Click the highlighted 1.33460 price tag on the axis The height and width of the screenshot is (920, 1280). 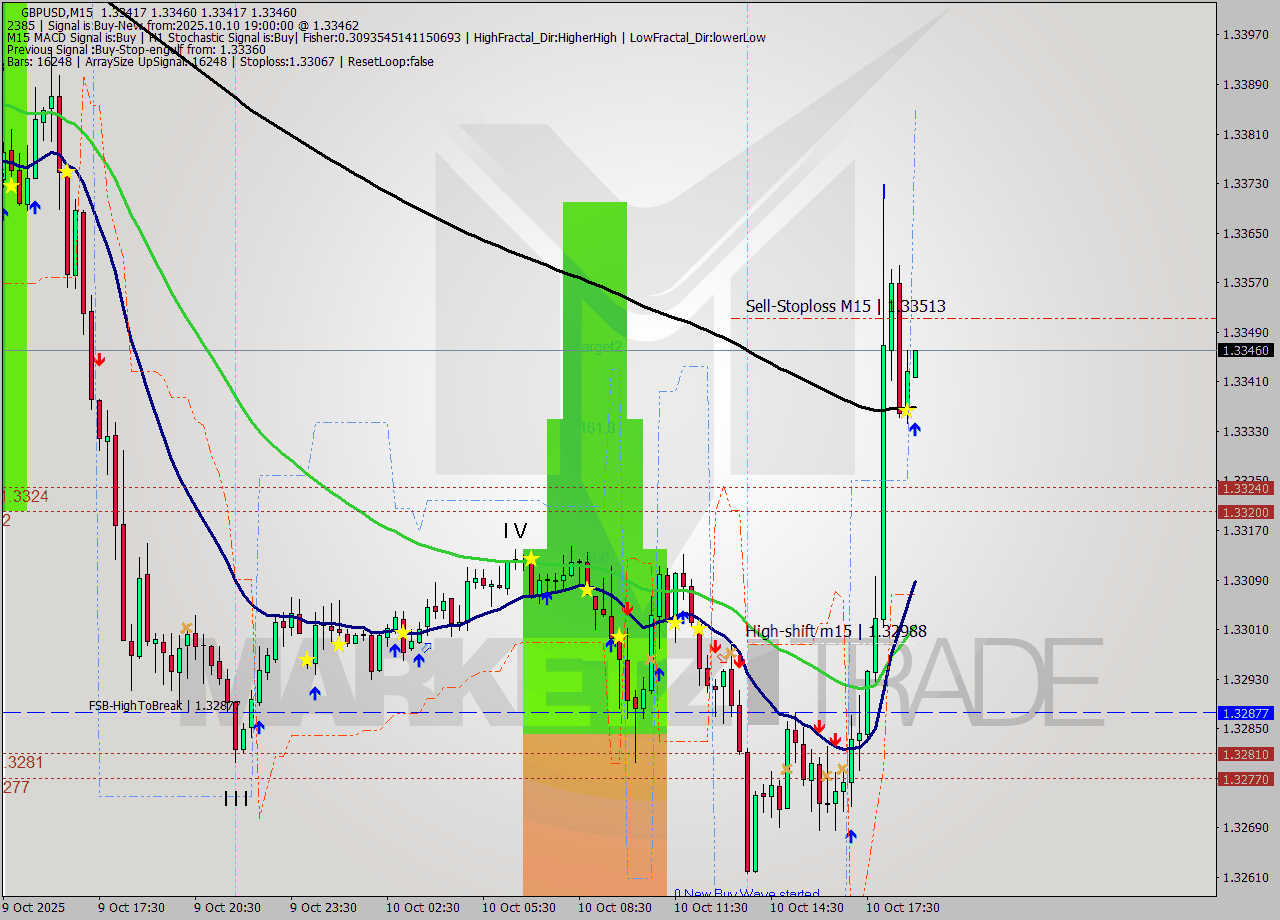(1247, 351)
